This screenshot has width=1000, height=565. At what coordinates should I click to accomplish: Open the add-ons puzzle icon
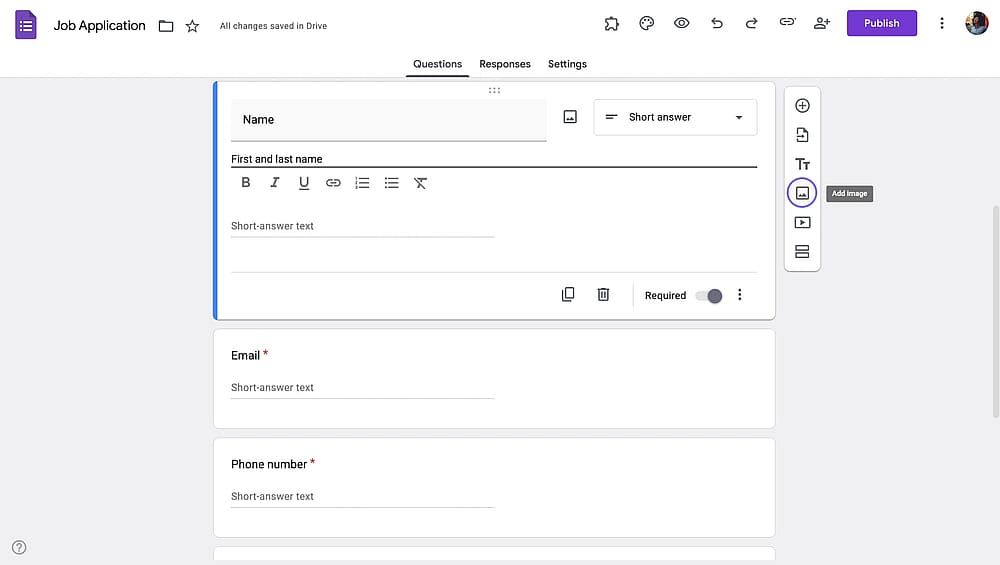612,24
